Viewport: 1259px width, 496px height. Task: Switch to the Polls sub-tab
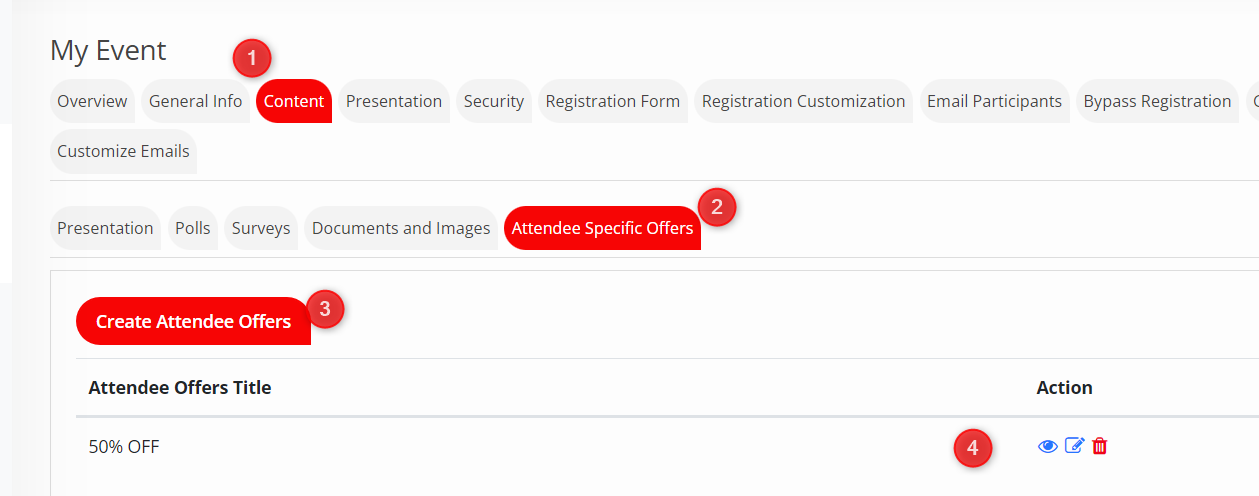(193, 228)
